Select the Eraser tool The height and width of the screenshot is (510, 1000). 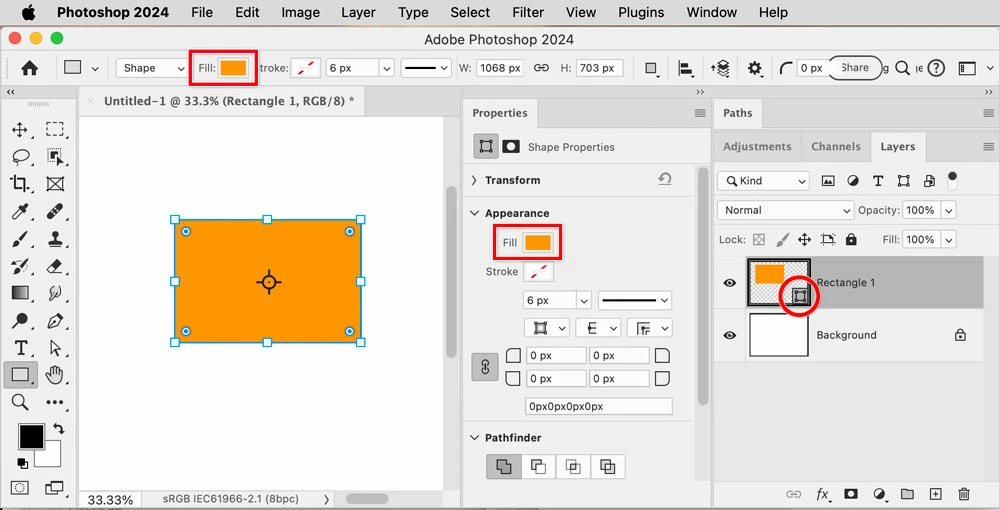[x=55, y=266]
